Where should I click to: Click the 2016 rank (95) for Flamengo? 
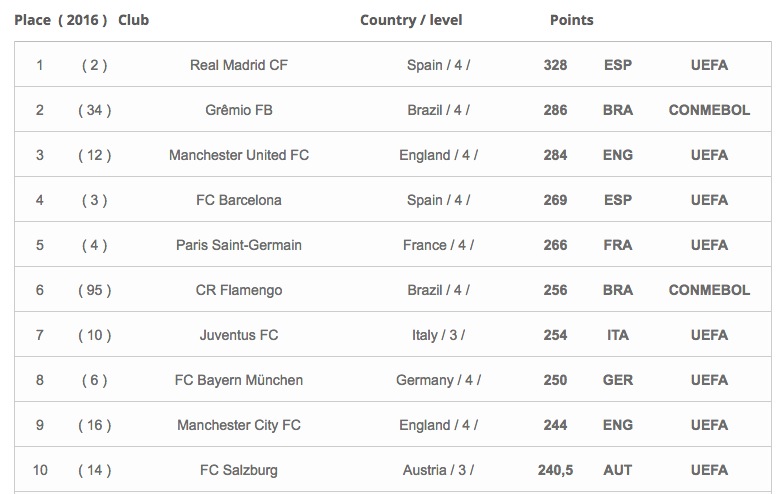tap(94, 290)
